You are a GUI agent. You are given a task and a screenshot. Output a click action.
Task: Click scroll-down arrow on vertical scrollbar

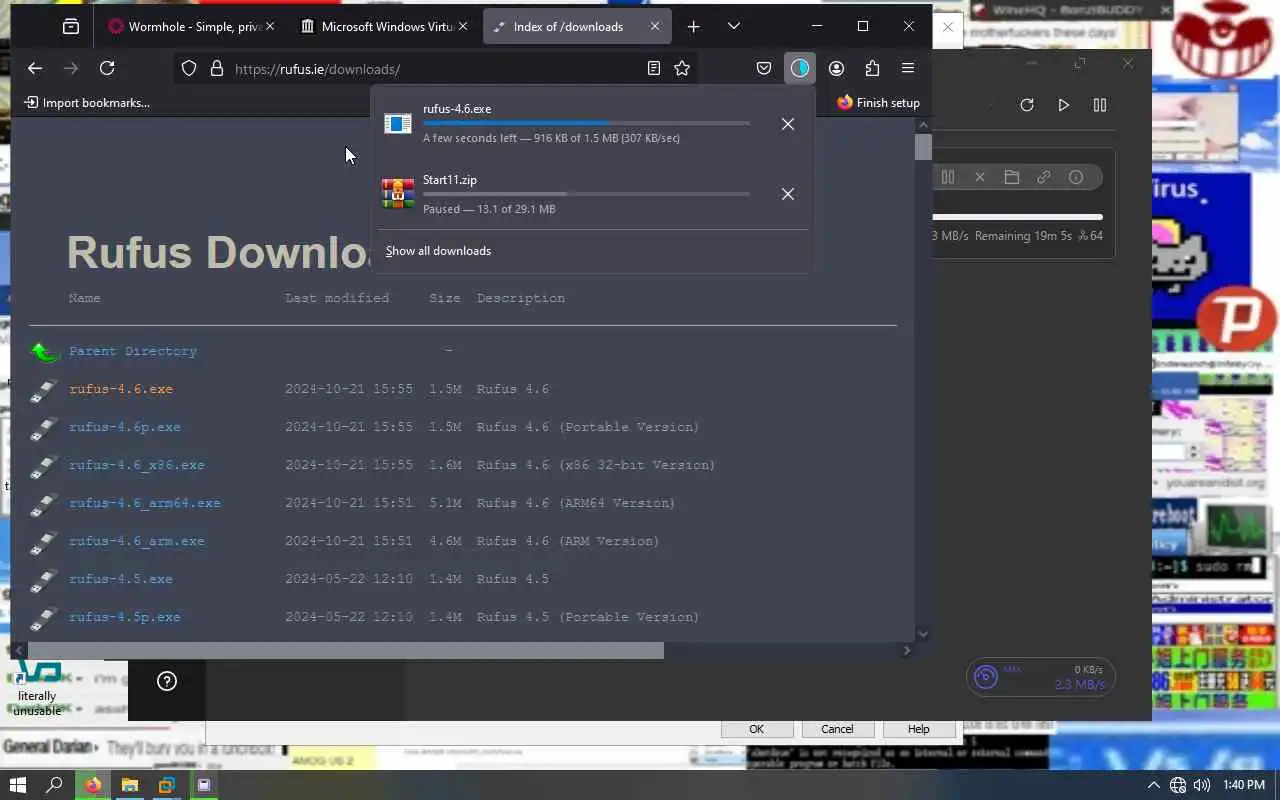922,633
